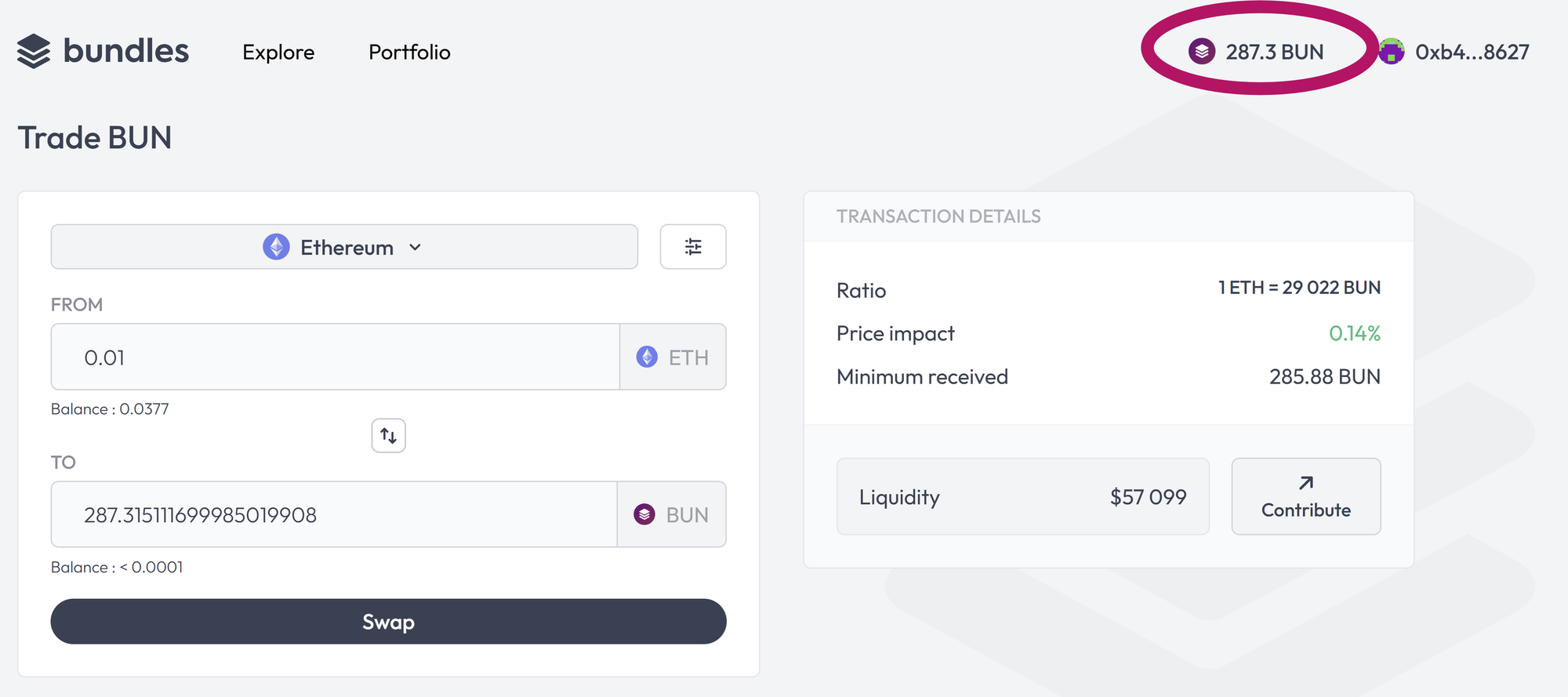1568x697 pixels.
Task: Click the Ethereum icon in network selector
Action: click(276, 247)
